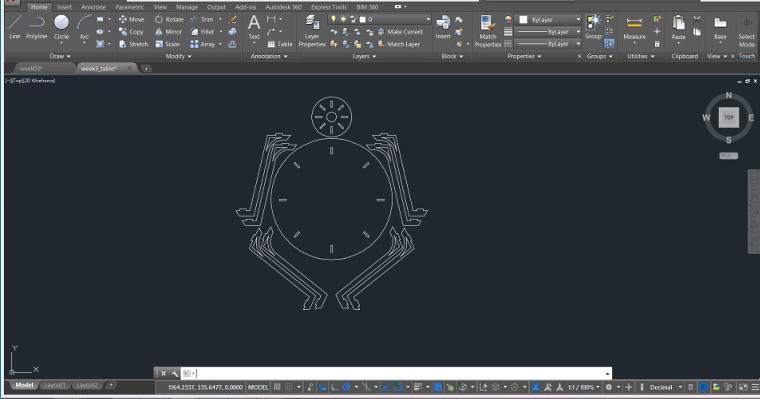Image resolution: width=760 pixels, height=399 pixels.
Task: Add a new drawing tab with plus
Action: point(146,69)
